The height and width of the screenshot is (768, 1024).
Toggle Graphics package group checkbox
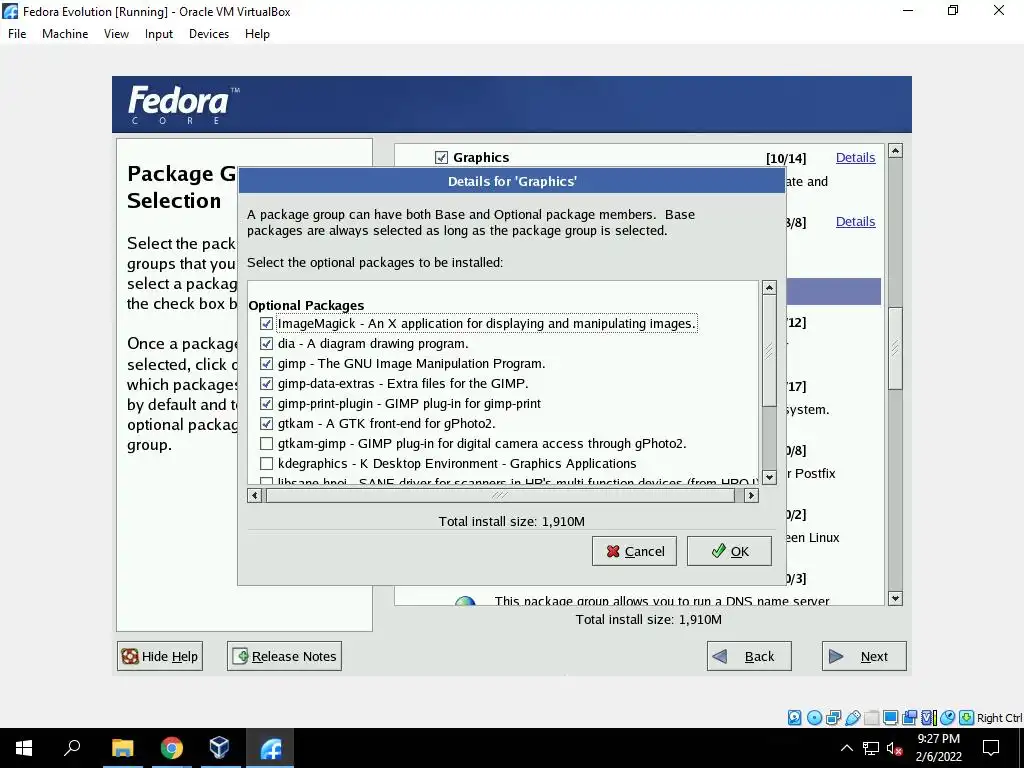point(441,157)
